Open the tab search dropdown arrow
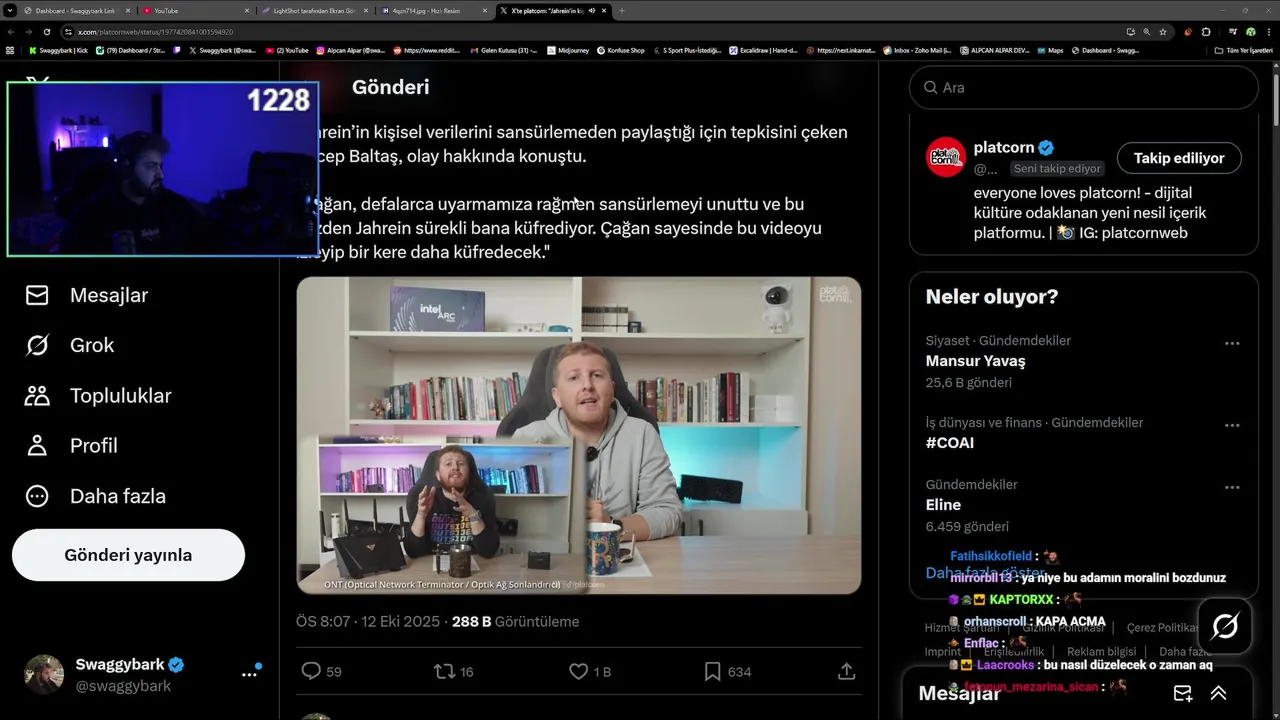Screen dimensions: 1280x720 coord(10,10)
